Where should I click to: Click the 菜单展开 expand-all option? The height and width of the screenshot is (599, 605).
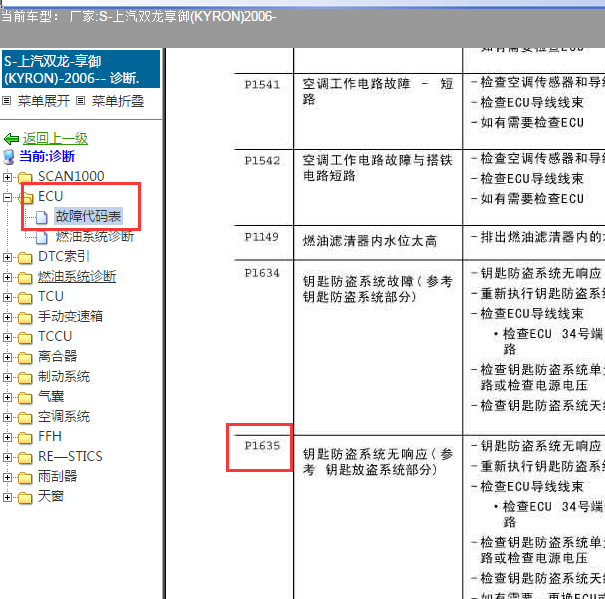click(x=44, y=101)
